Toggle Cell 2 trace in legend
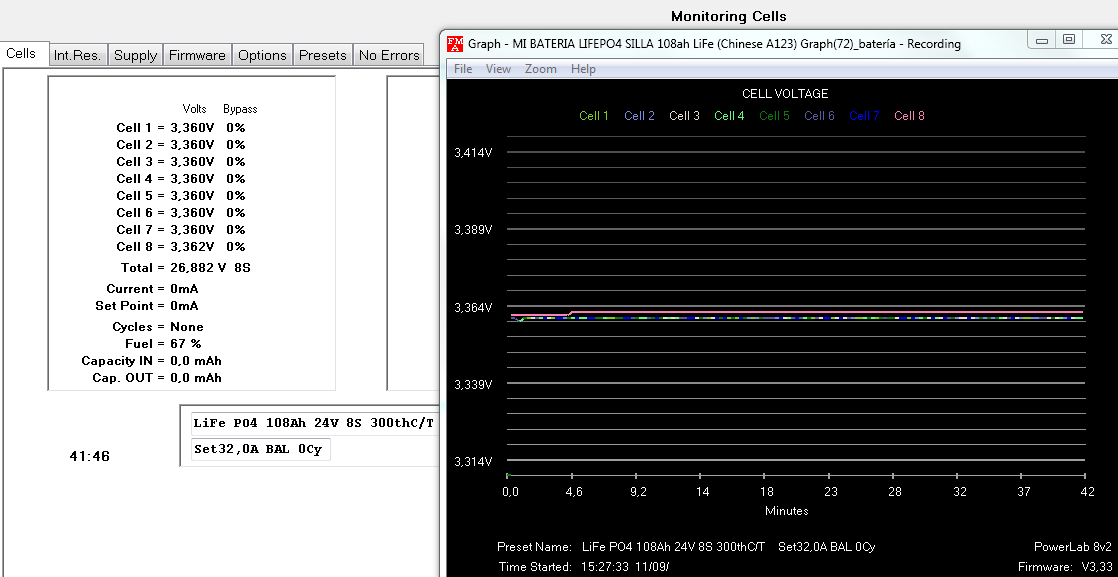The width and height of the screenshot is (1118, 577). tap(639, 116)
